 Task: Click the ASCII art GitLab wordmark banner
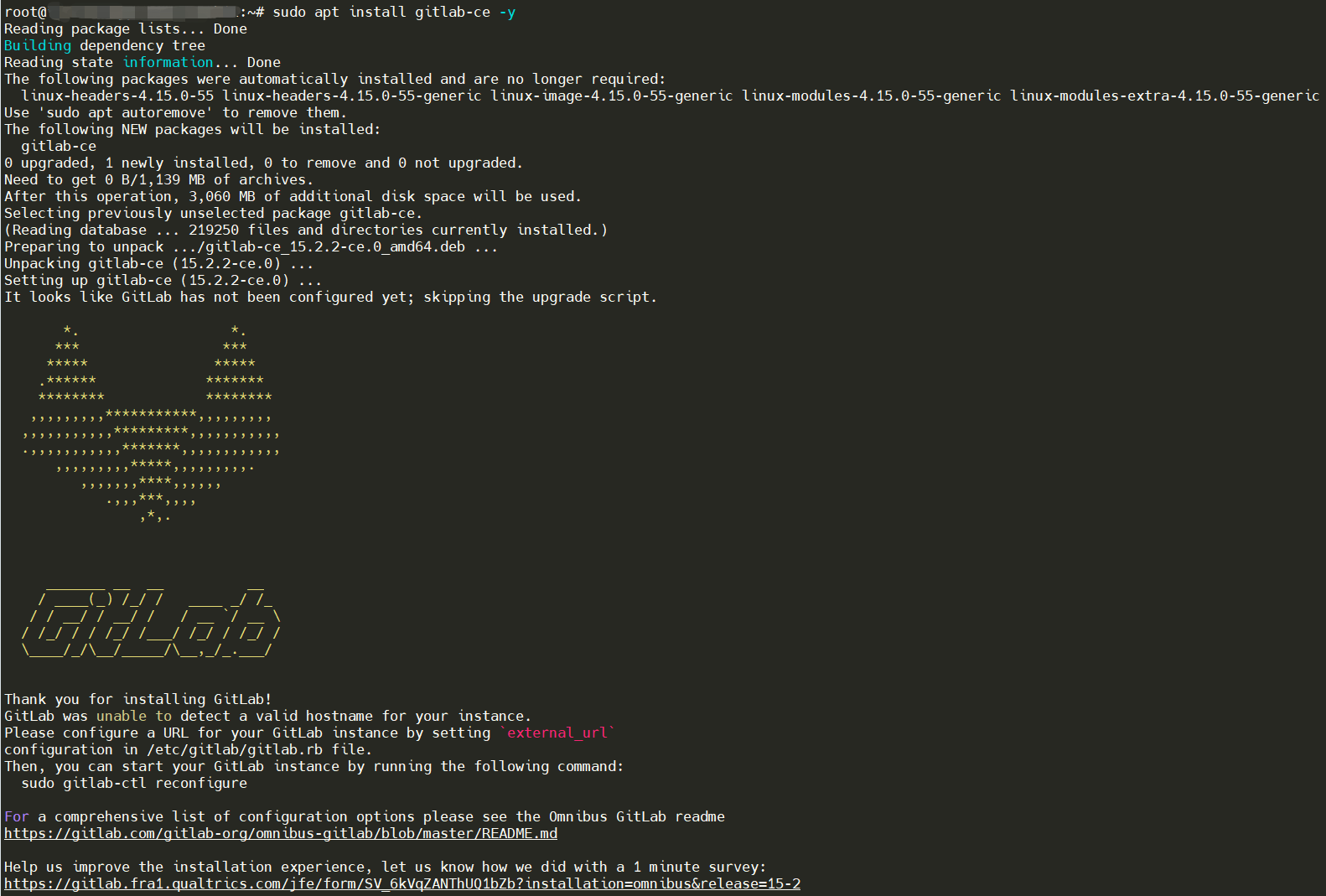(x=151, y=620)
